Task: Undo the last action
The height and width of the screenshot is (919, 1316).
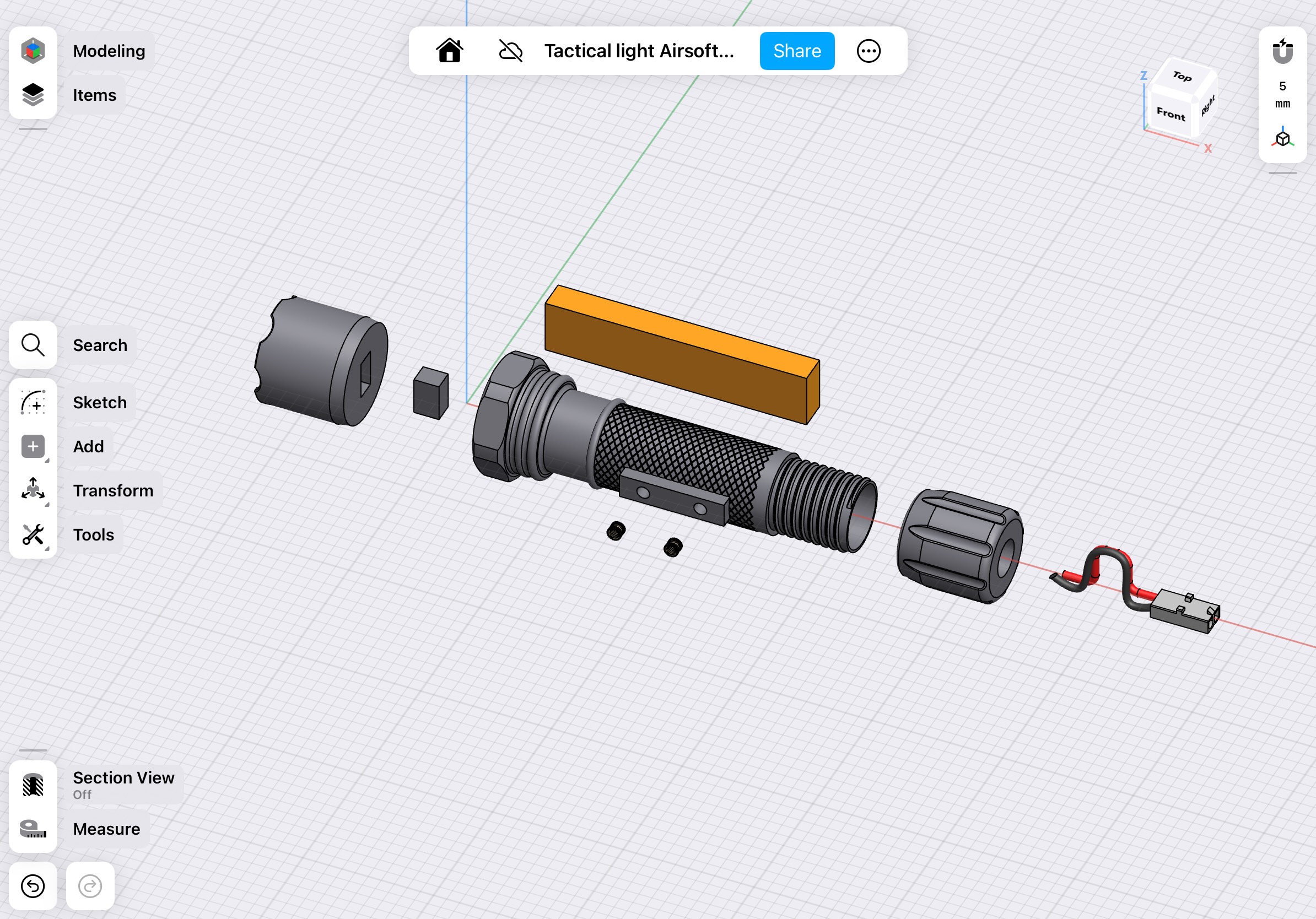Action: click(33, 886)
